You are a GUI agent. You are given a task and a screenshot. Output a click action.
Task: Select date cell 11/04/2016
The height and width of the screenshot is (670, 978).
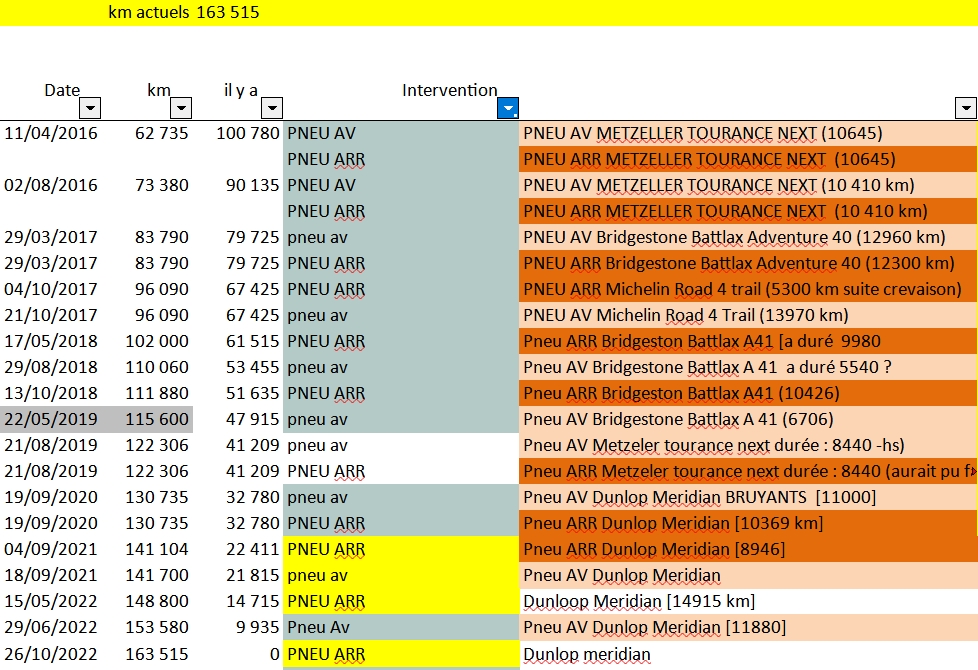[51, 133]
